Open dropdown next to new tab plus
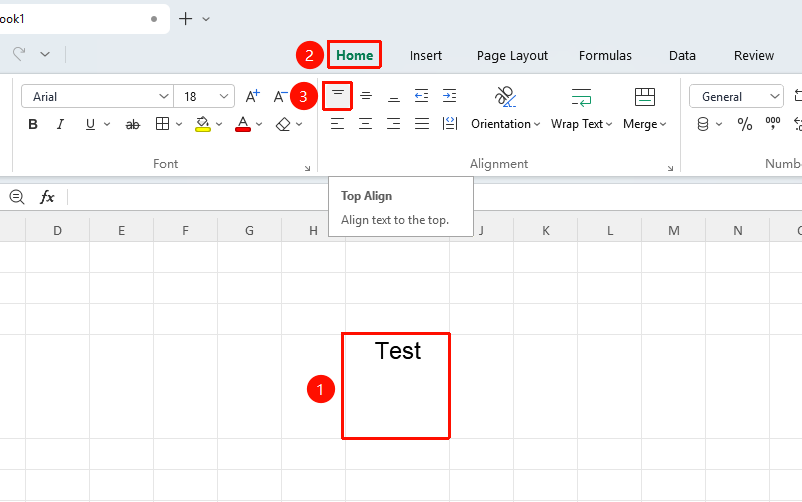802x502 pixels. [x=206, y=19]
